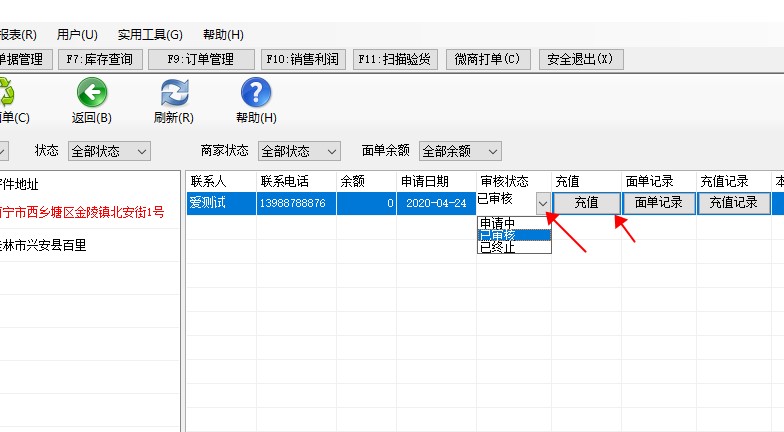The image size is (784, 432).
Task: Choose 已终止 from the status list
Action: coord(513,247)
